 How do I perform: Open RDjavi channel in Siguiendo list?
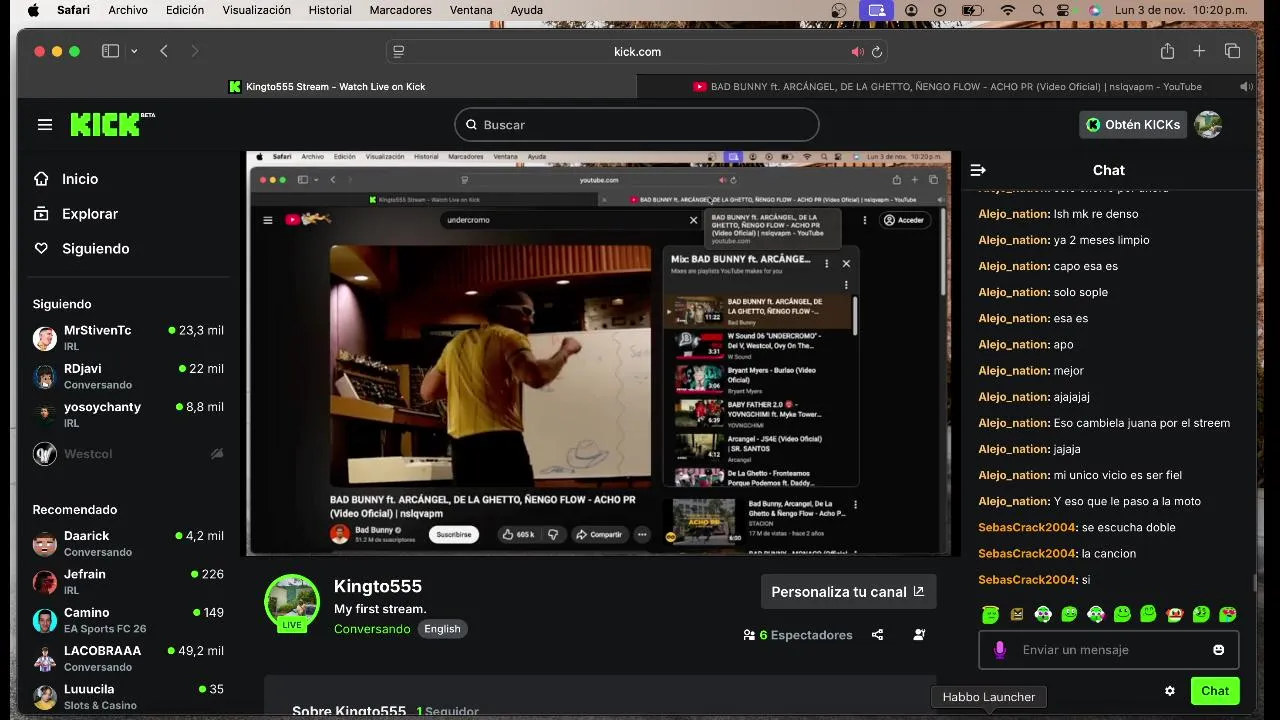(x=128, y=376)
